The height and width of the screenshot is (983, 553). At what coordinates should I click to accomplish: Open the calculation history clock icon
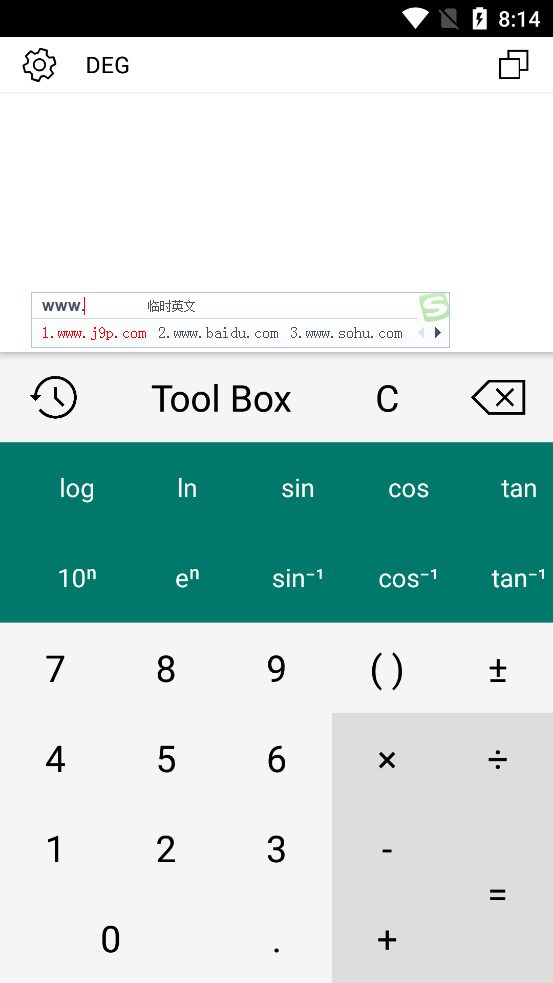53,397
